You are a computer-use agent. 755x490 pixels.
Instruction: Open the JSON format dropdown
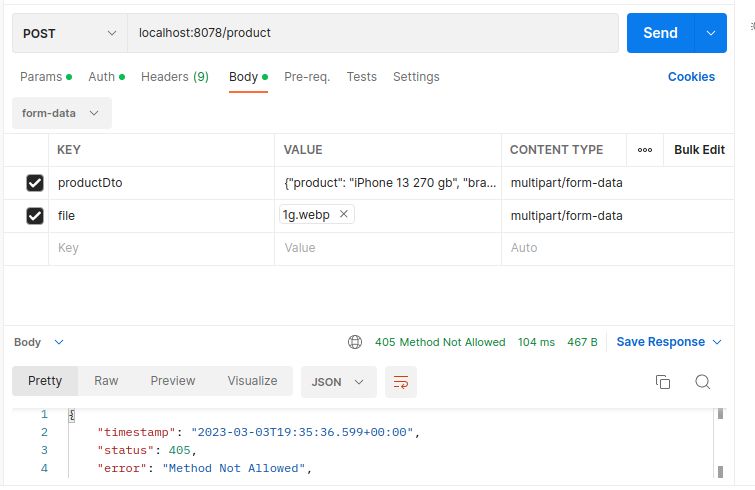click(x=338, y=382)
